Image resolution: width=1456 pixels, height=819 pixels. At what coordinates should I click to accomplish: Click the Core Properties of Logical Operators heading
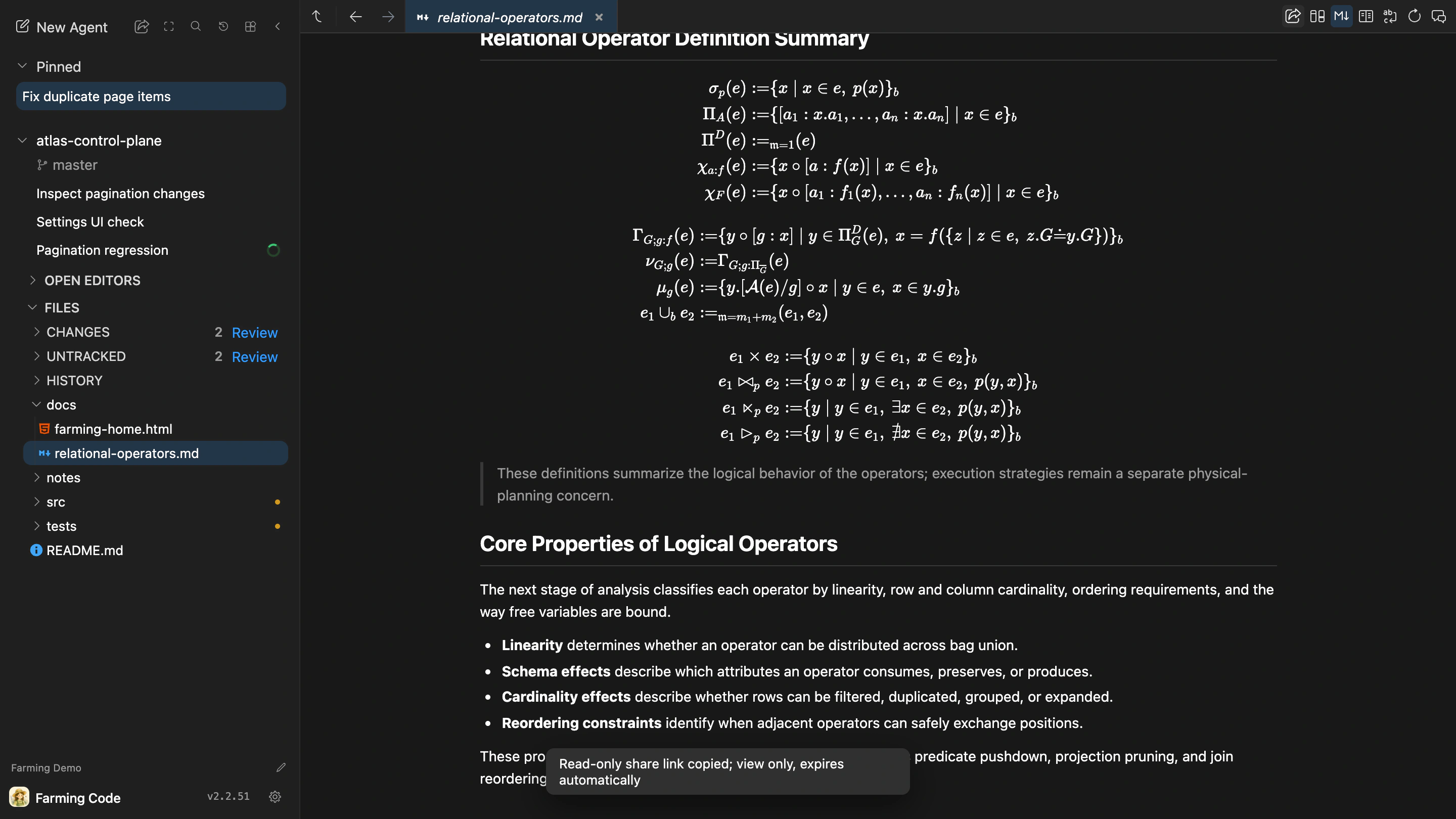click(658, 543)
